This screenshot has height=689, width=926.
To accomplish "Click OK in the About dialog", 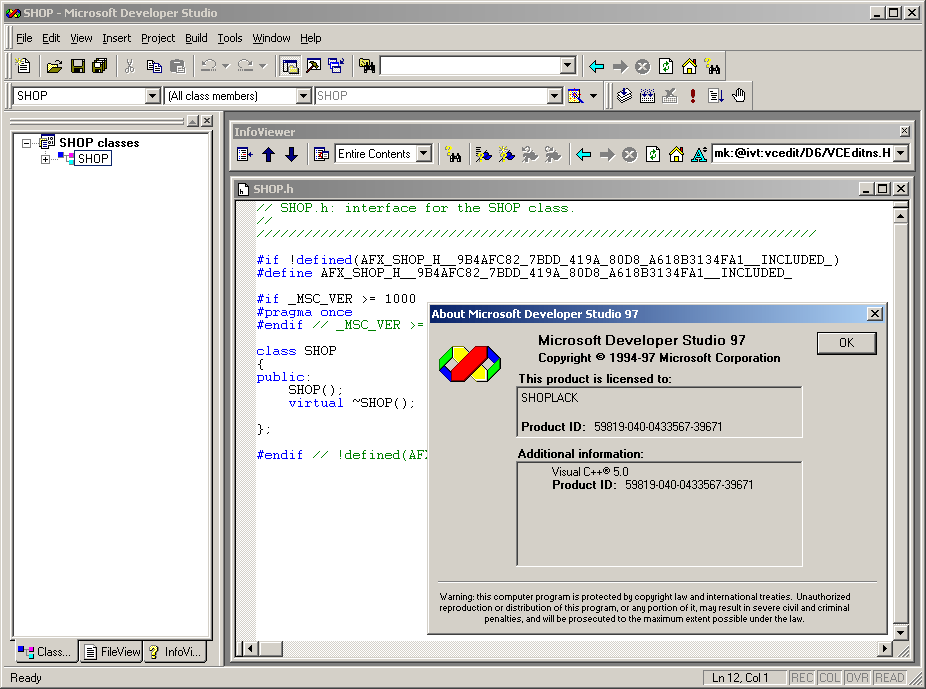I will point(846,342).
